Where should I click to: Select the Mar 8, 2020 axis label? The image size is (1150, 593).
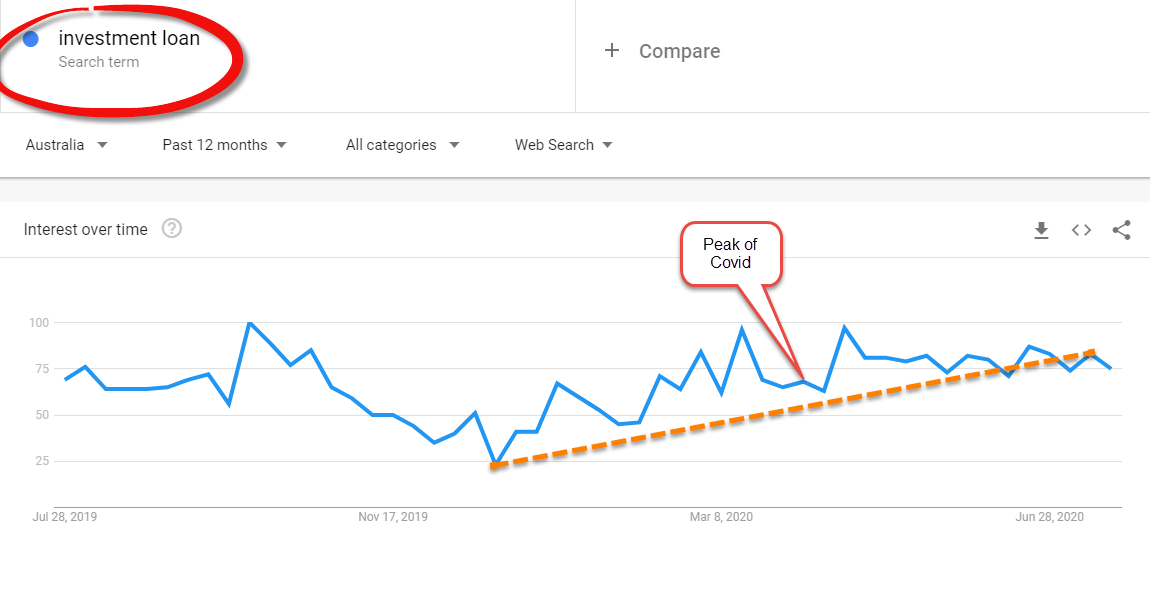coord(721,517)
